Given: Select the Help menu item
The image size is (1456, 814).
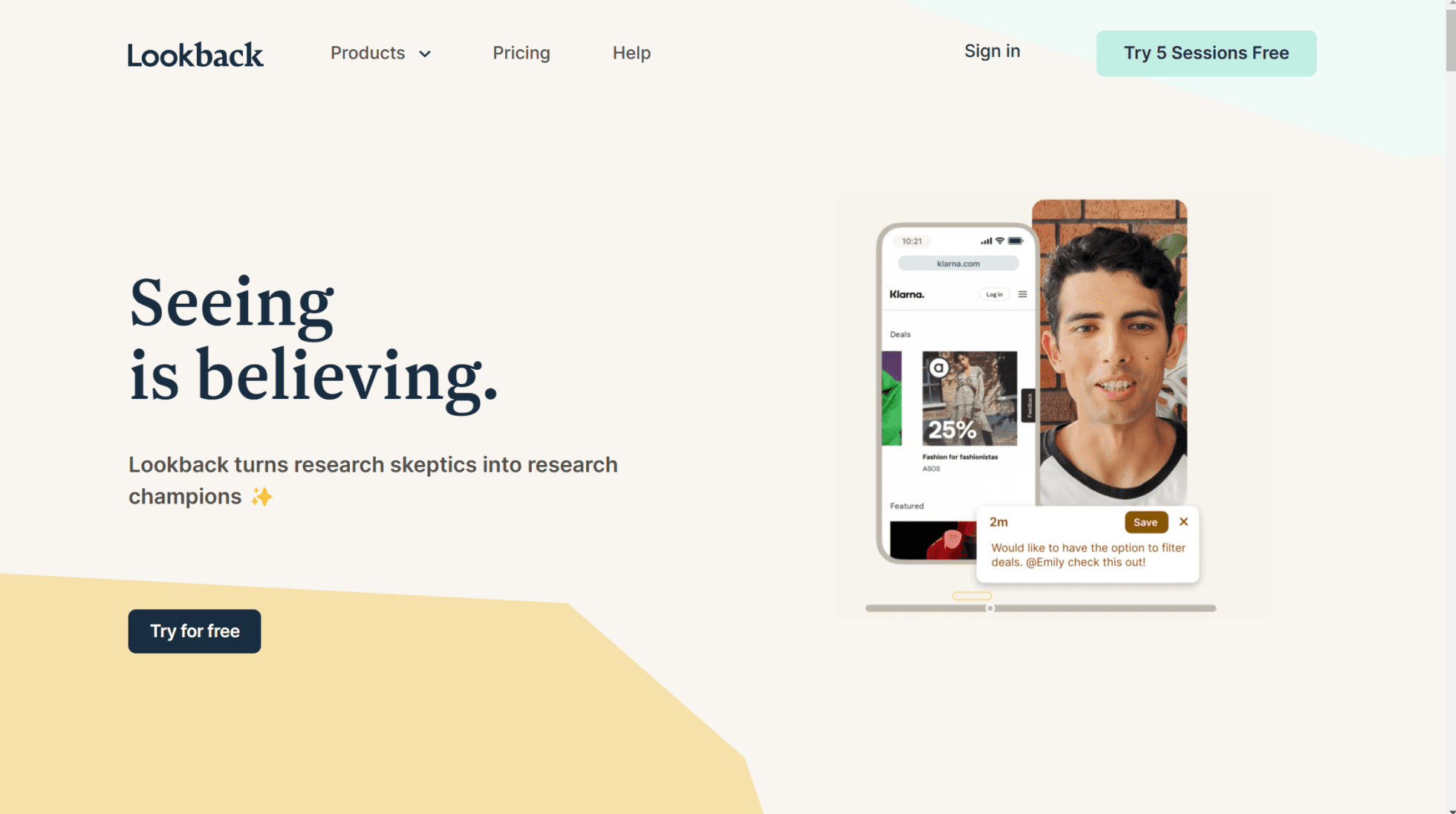Looking at the screenshot, I should (631, 52).
